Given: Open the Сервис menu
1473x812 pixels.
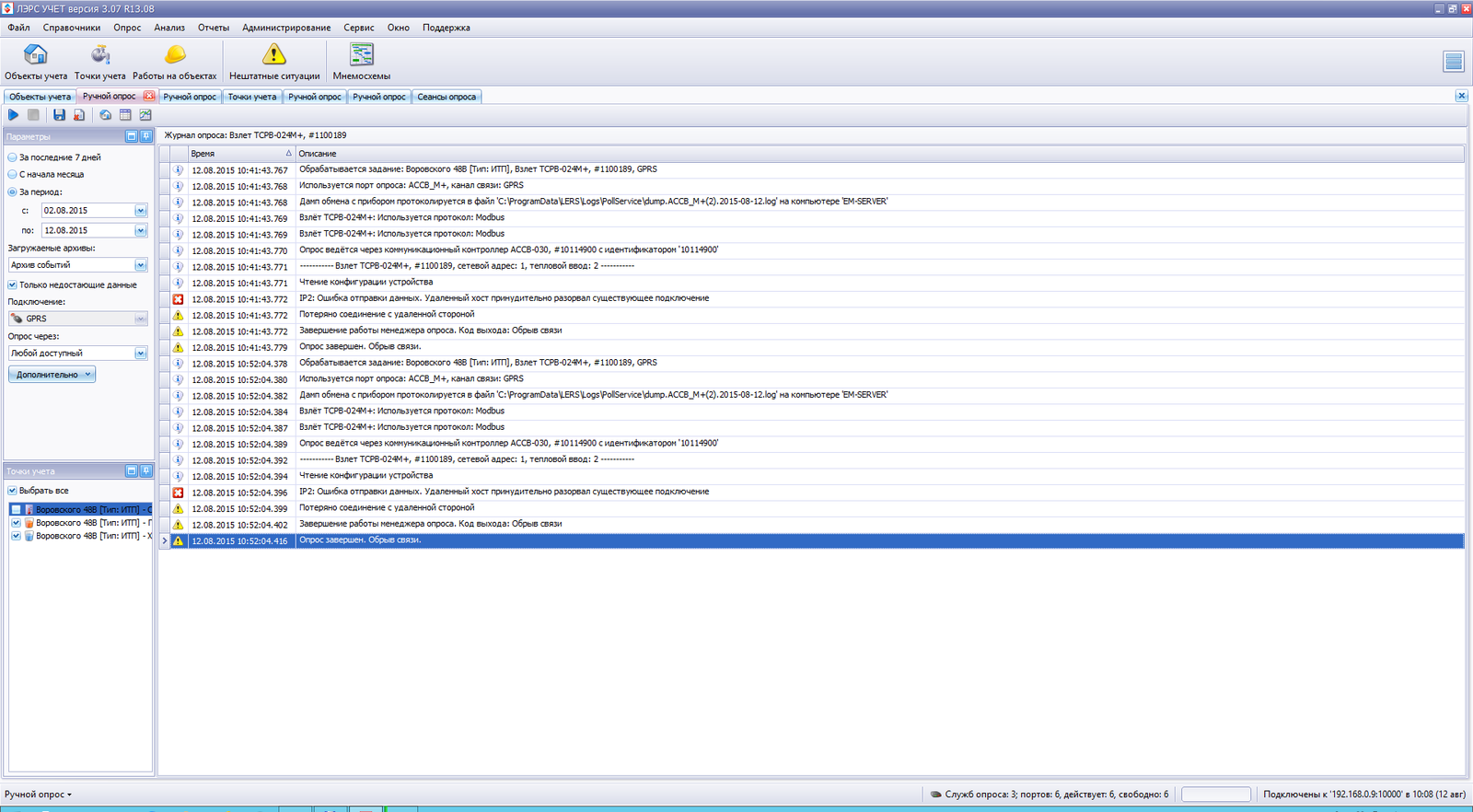Looking at the screenshot, I should pos(359,28).
